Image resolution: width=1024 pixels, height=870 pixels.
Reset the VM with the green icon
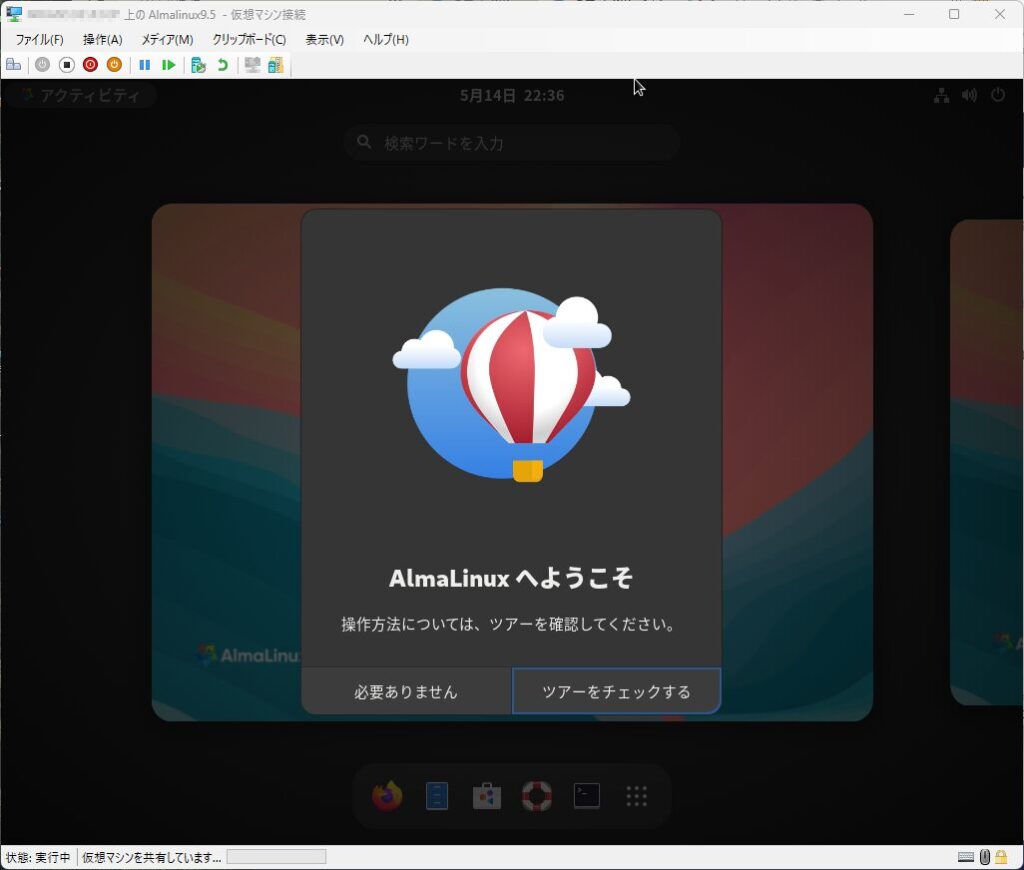point(168,65)
